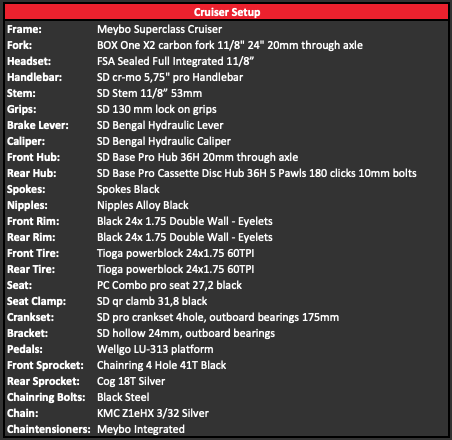The height and width of the screenshot is (440, 452).
Task: Select KMC Z1eHX chain value
Action: [x=153, y=413]
